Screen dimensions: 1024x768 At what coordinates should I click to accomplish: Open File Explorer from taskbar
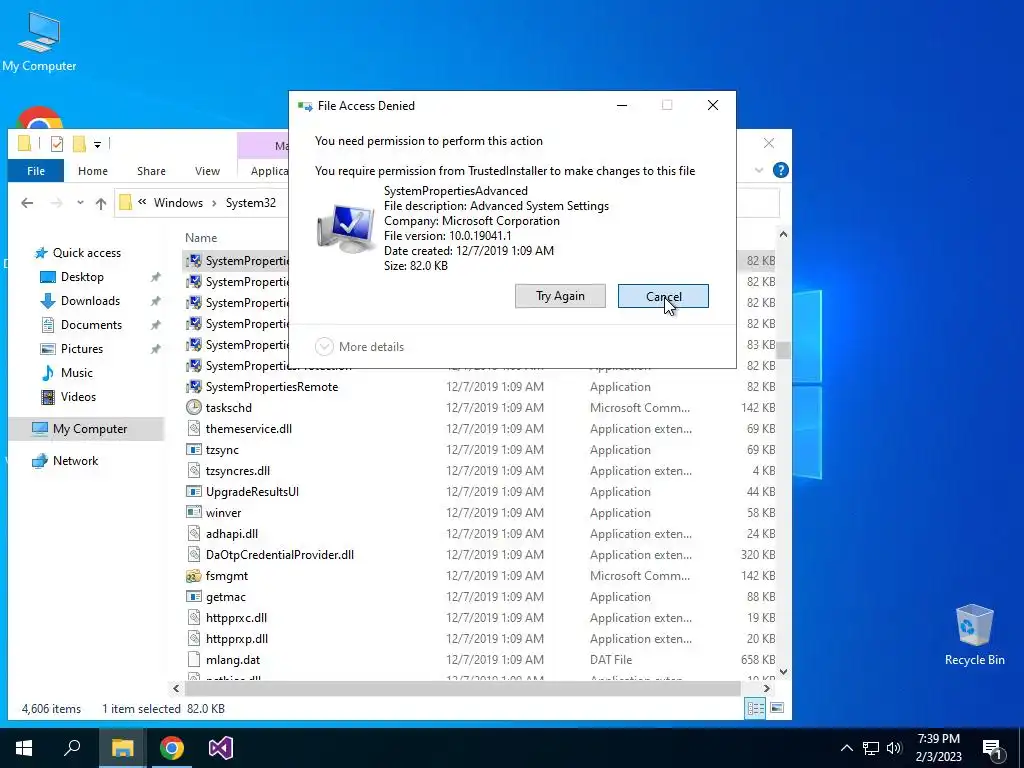(122, 748)
